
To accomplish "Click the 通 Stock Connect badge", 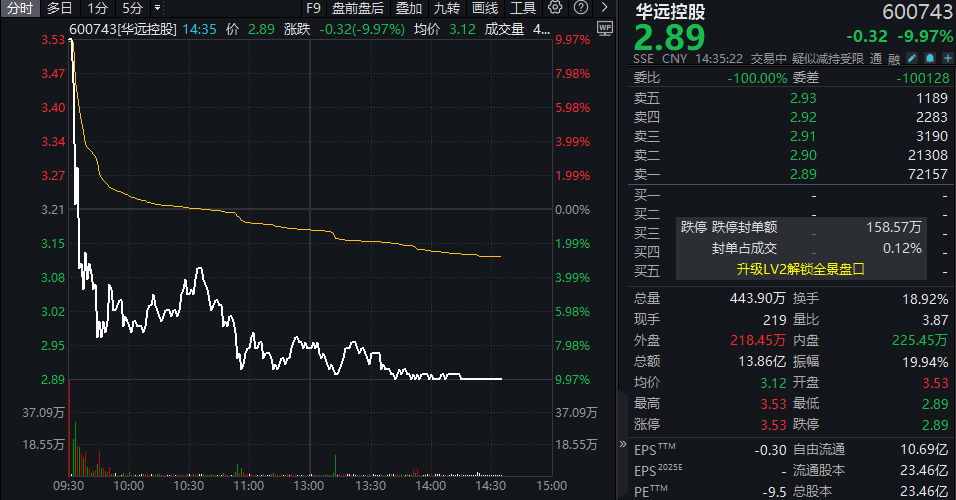I will click(875, 58).
